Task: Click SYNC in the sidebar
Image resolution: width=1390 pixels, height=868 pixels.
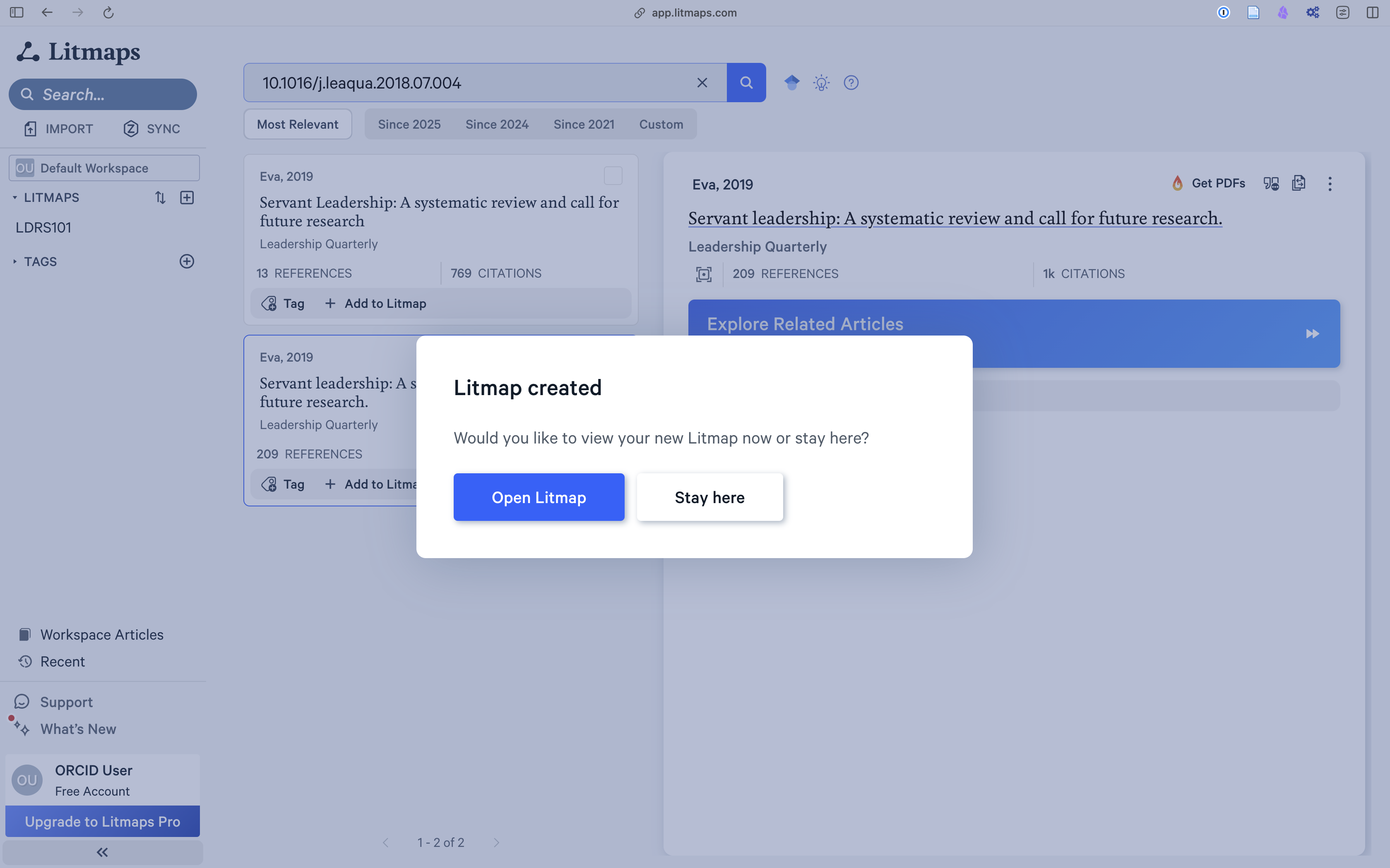Action: coord(152,129)
